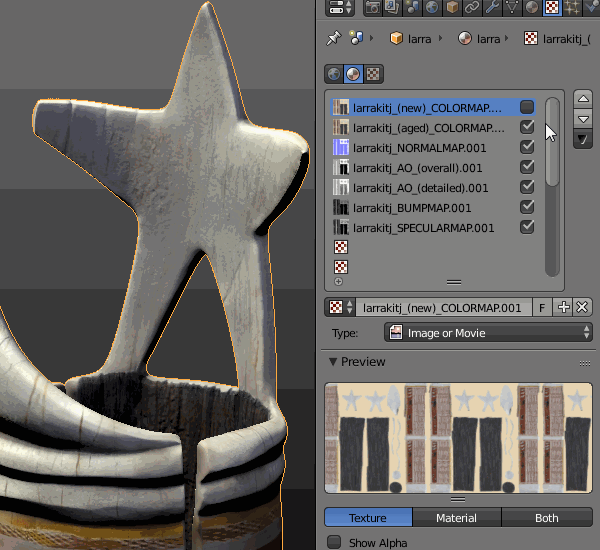Open texture slot specials menu
Screen dimensions: 600x550
click(583, 139)
